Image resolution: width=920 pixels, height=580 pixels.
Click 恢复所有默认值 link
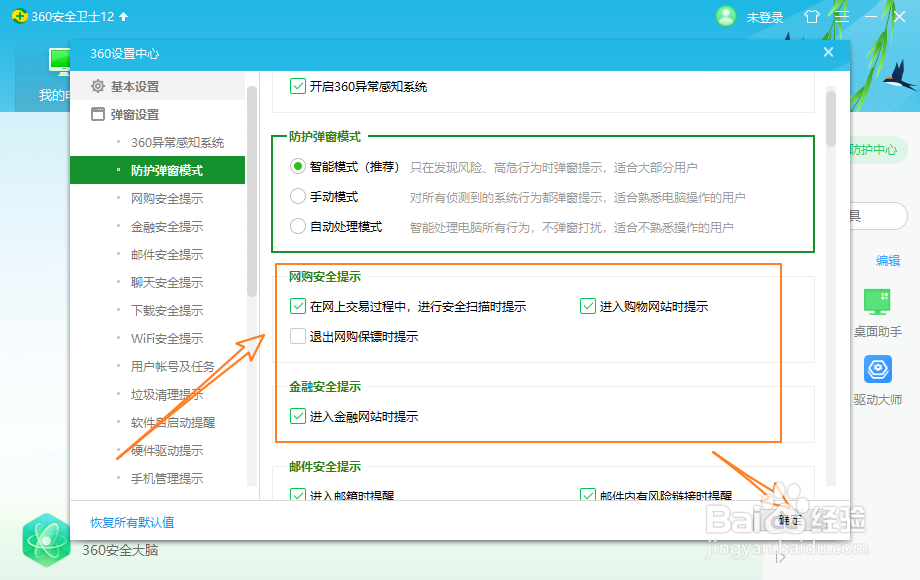tap(132, 523)
